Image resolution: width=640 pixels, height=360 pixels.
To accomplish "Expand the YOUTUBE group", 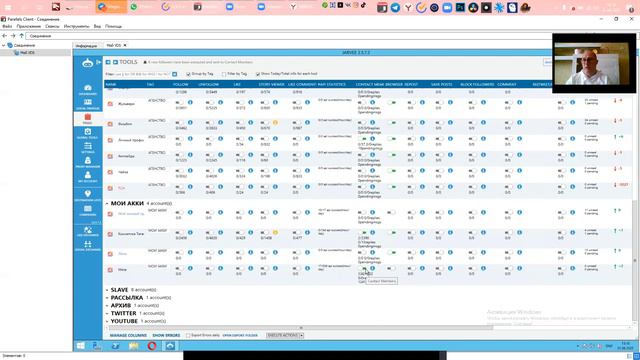I will (x=107, y=321).
